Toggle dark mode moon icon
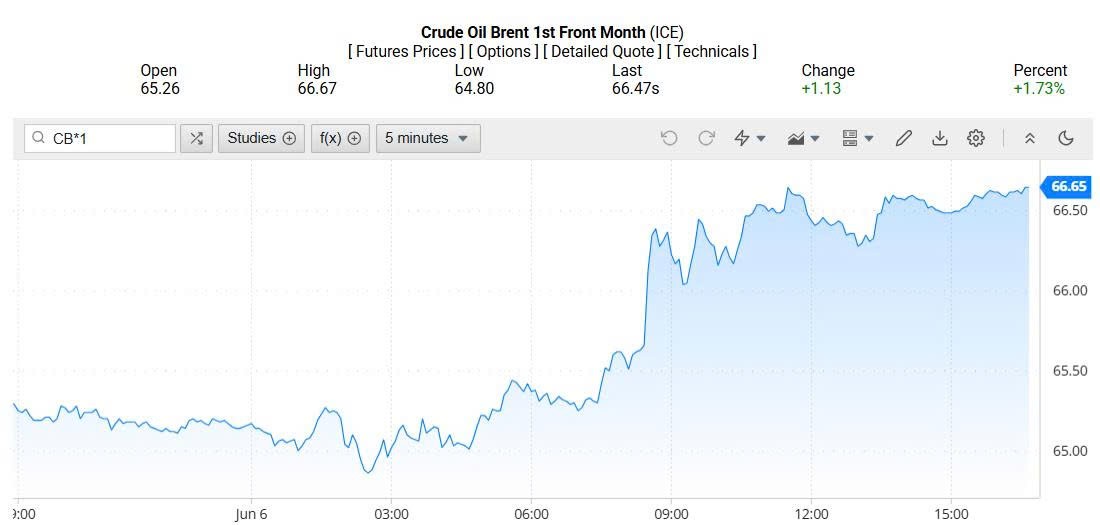 coord(1066,138)
